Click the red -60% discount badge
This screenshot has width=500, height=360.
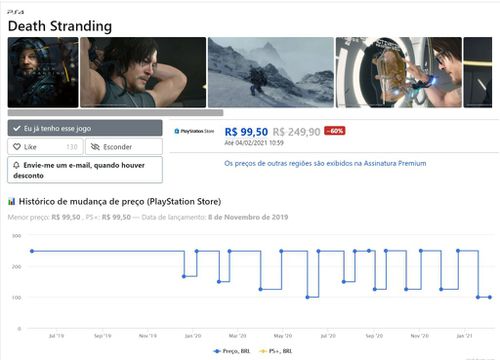[x=335, y=131]
